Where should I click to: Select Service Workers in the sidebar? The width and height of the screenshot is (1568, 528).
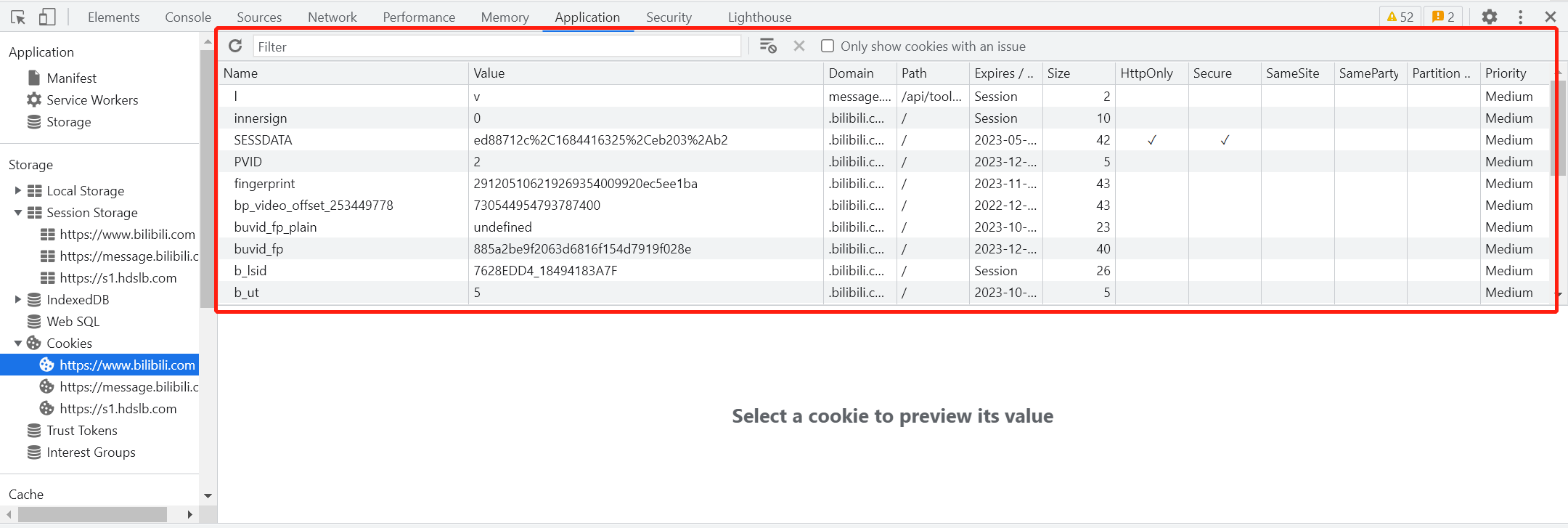click(92, 99)
